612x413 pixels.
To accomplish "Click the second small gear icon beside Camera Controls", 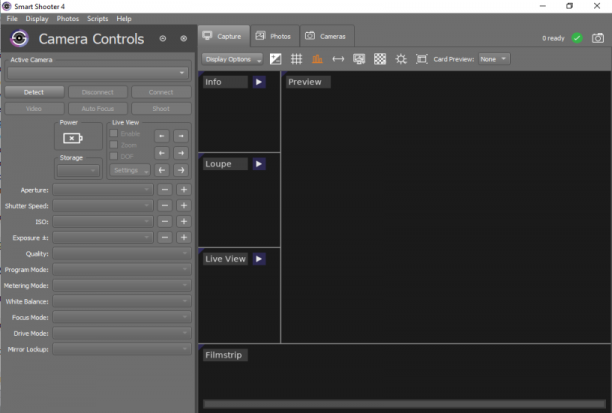I will pyautogui.click(x=183, y=38).
